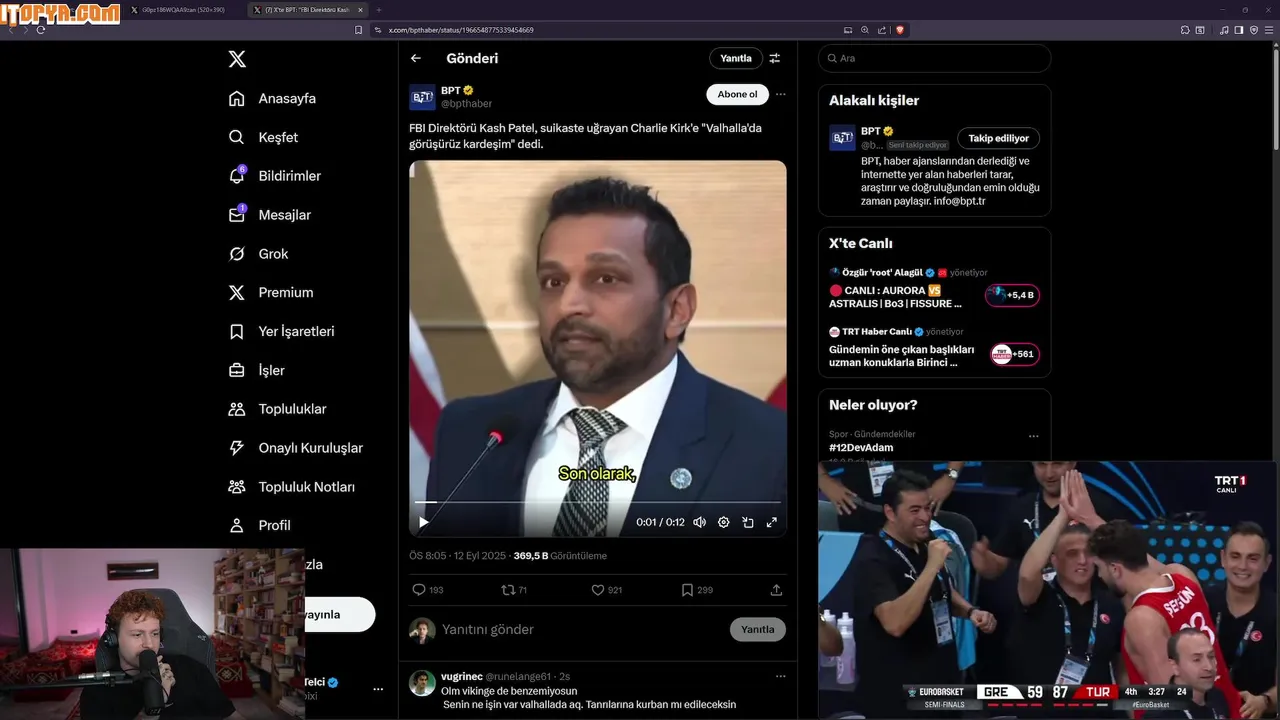The image size is (1280, 720).
Task: Open the BPT profile avatar in post
Action: coord(422,97)
